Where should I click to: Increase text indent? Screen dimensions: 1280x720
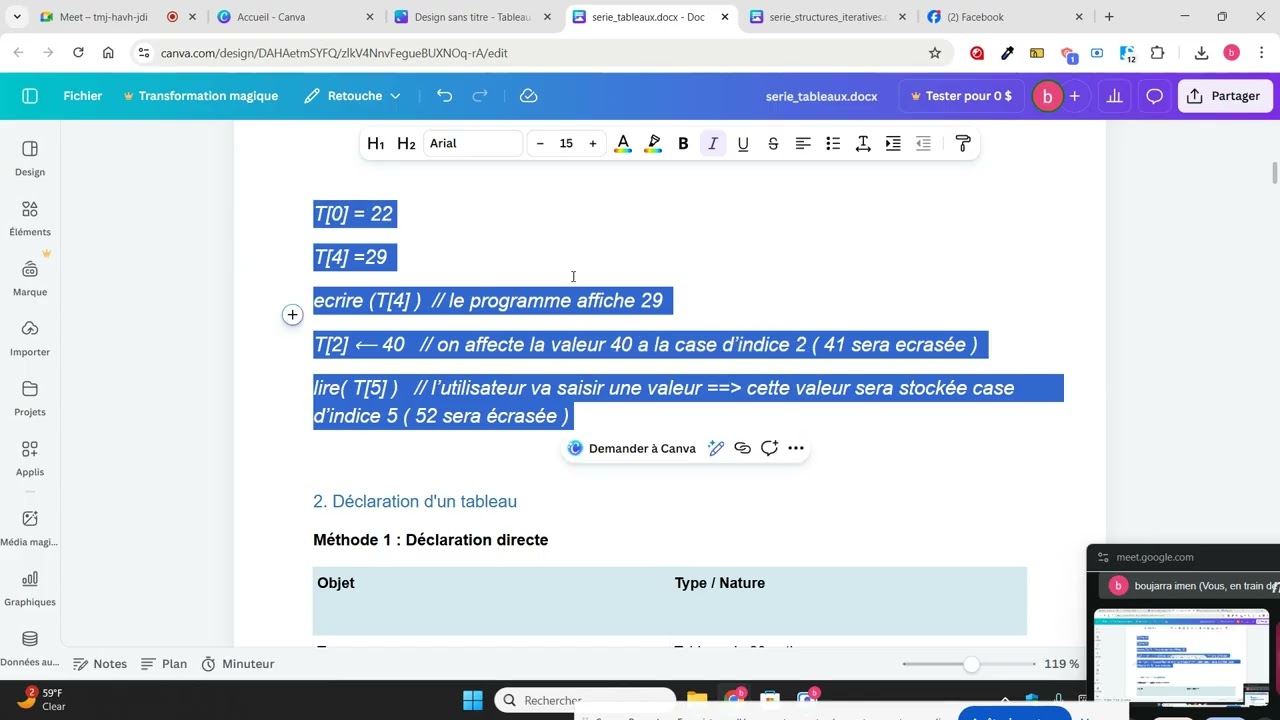893,144
